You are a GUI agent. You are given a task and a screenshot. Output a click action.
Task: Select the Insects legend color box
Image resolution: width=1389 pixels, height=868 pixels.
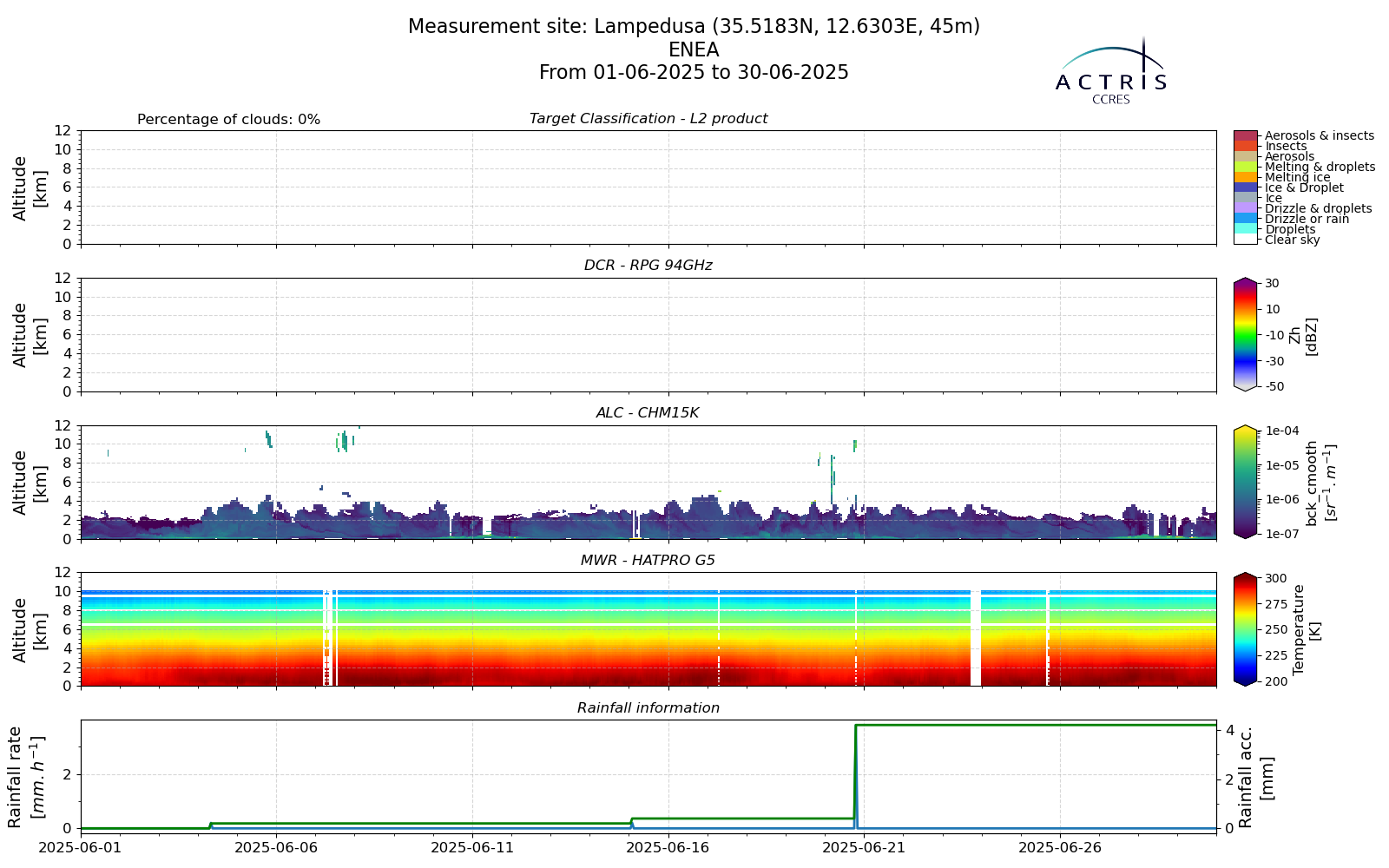[1245, 146]
